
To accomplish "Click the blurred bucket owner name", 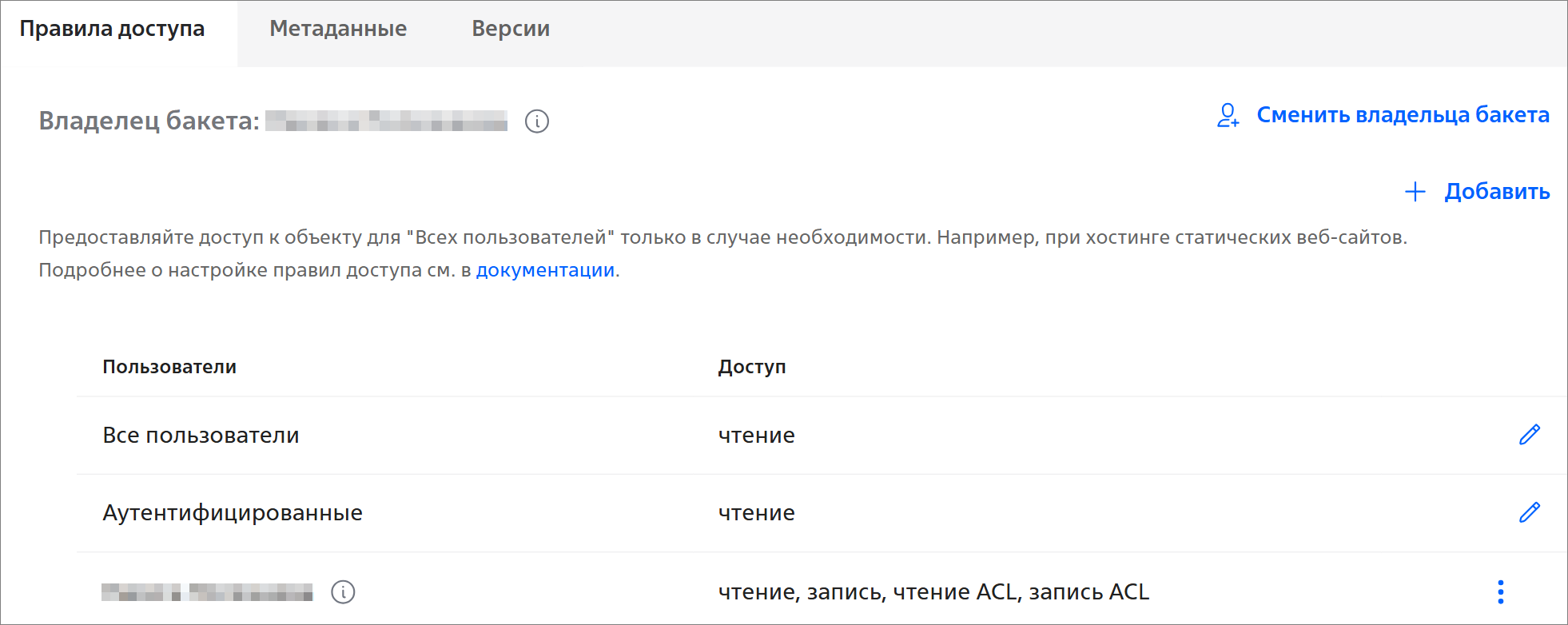I will (x=386, y=121).
